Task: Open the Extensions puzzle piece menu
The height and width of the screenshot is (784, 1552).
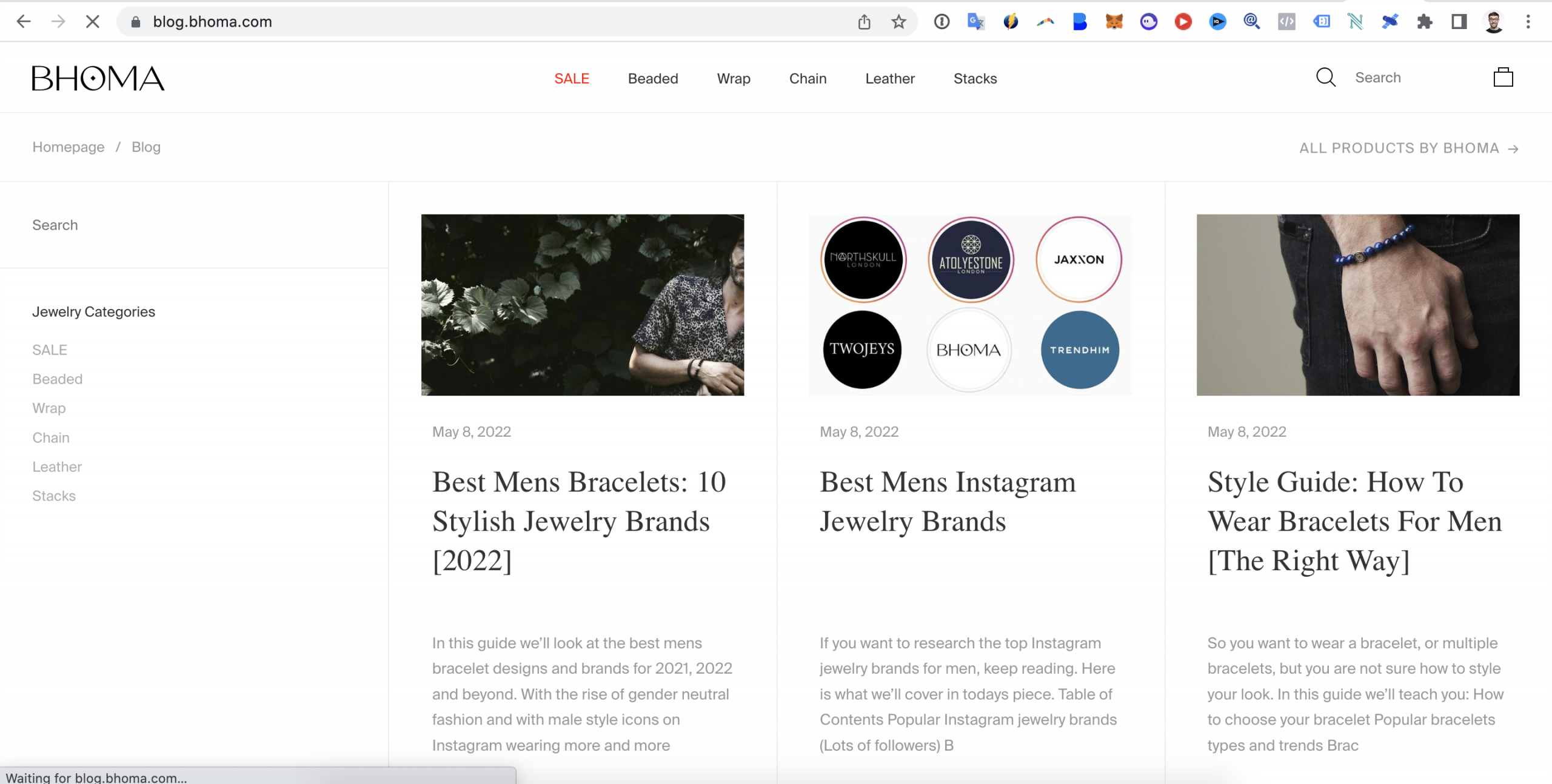Action: click(x=1425, y=22)
